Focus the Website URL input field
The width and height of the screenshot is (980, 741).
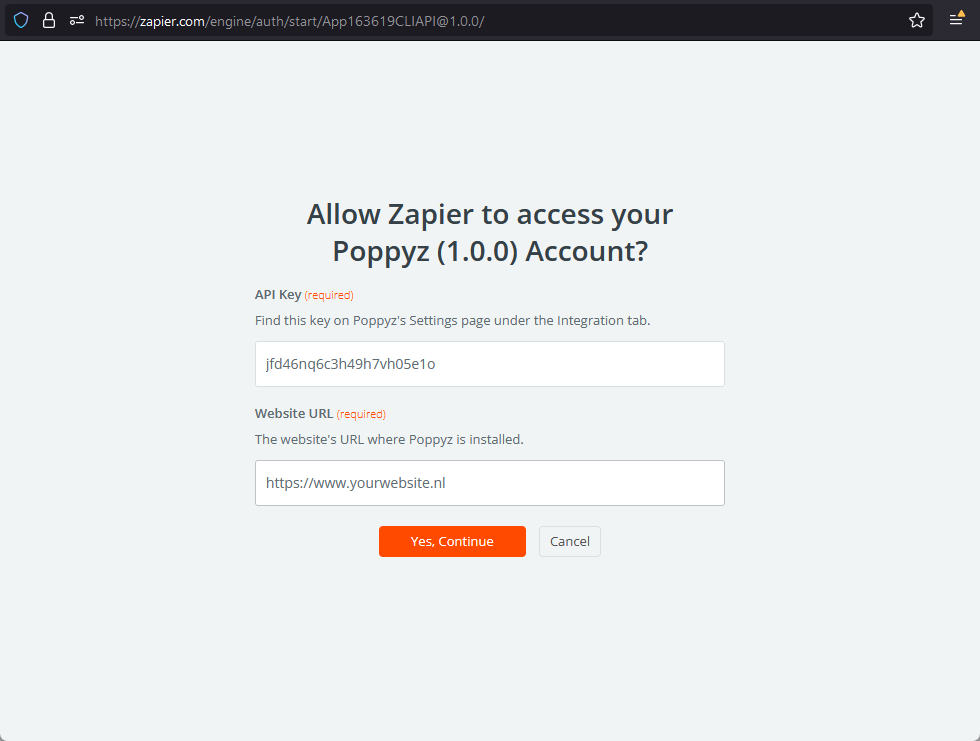(x=489, y=483)
